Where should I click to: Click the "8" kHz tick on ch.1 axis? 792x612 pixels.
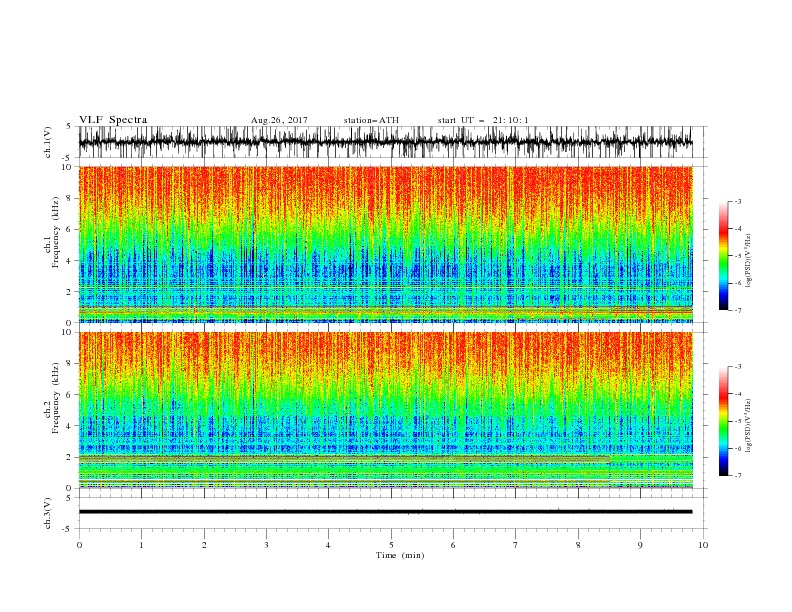click(x=70, y=198)
